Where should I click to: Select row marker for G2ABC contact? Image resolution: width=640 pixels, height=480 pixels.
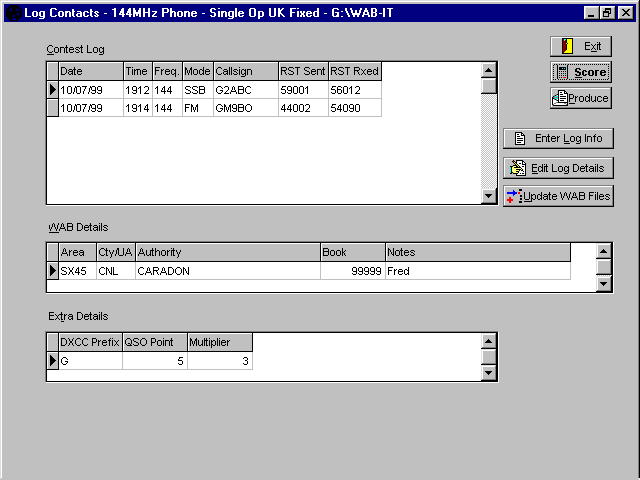point(53,89)
